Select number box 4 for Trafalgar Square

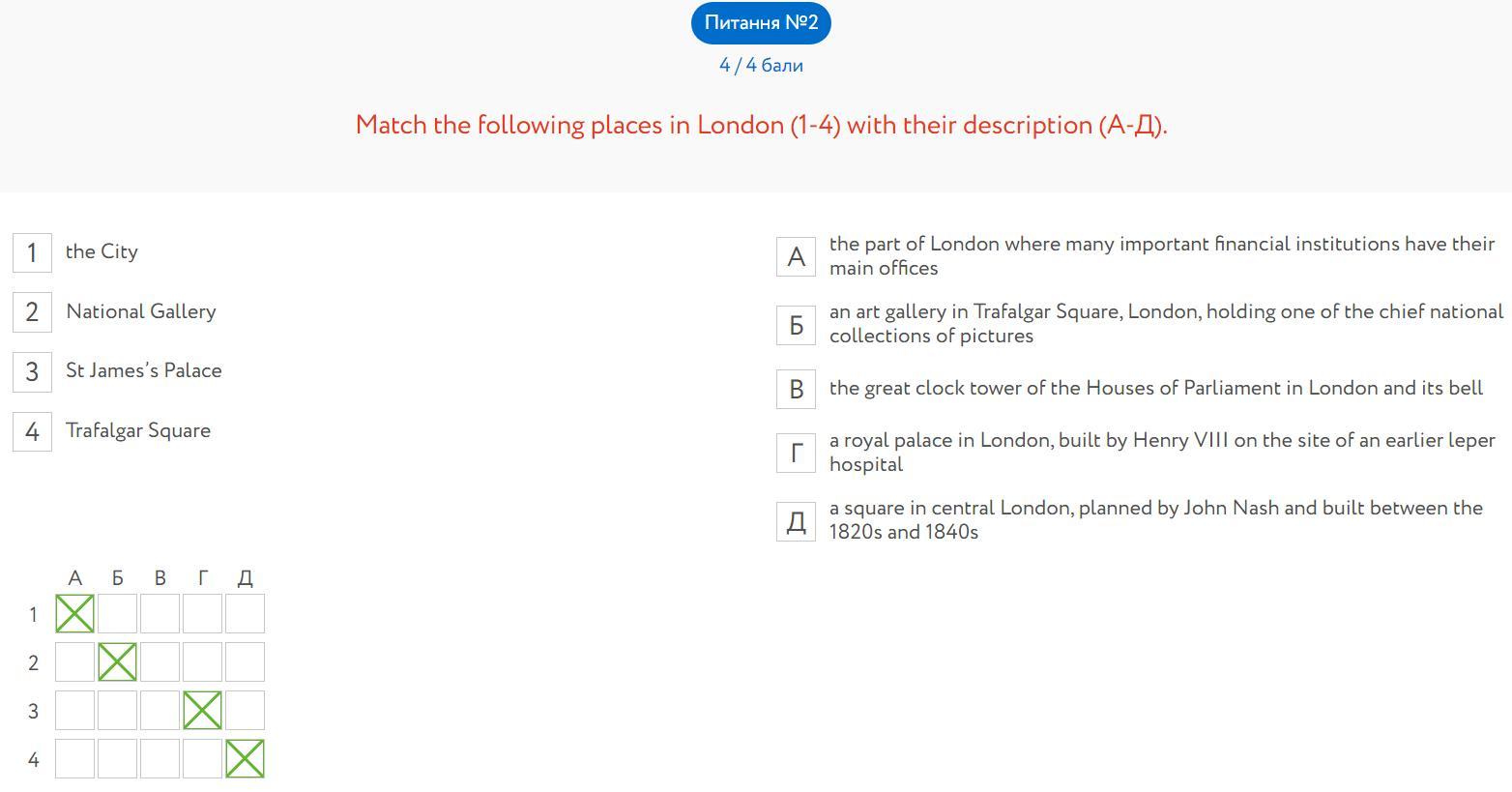[32, 431]
